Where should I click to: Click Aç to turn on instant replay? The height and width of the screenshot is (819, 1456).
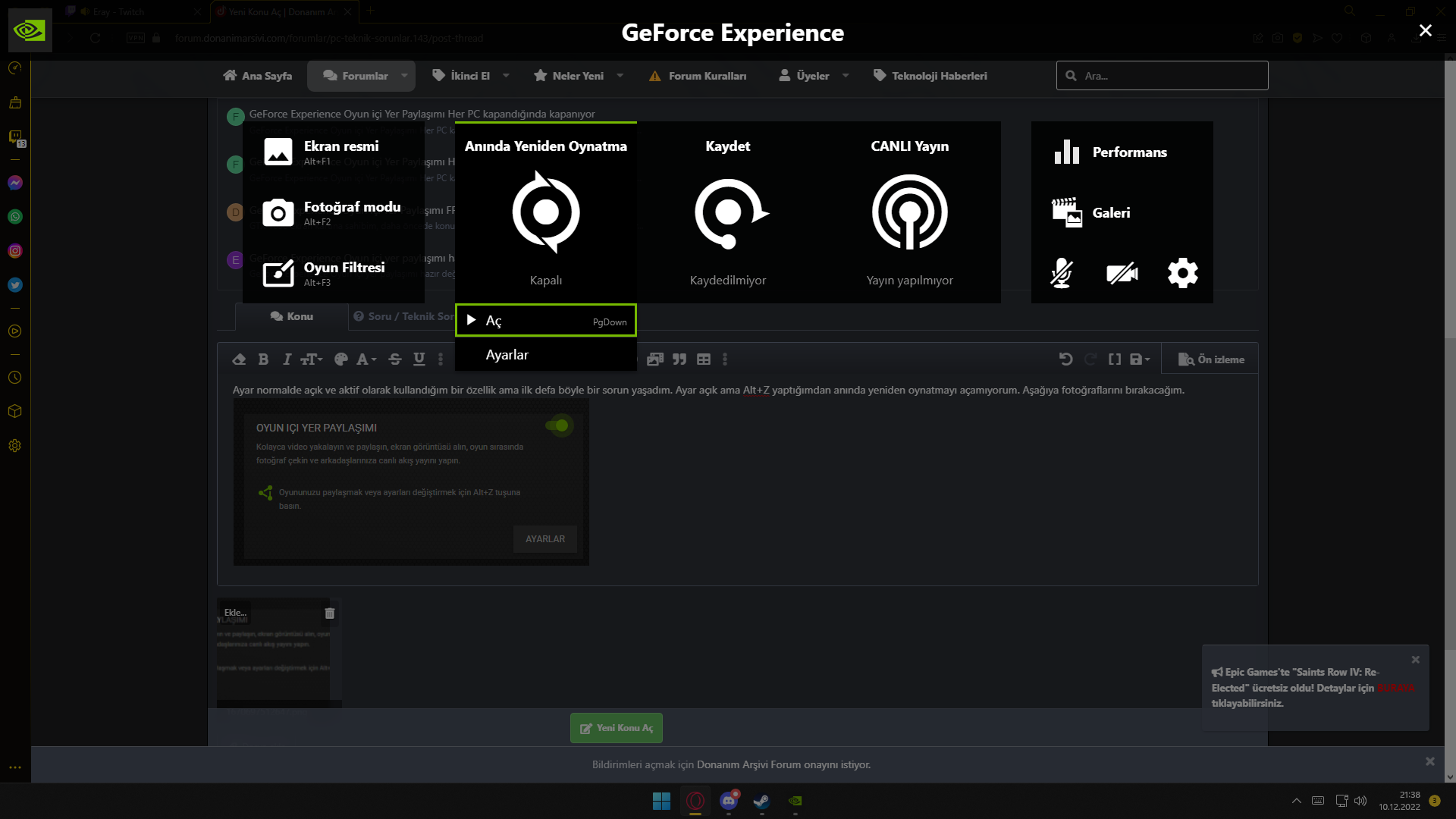[x=546, y=320]
